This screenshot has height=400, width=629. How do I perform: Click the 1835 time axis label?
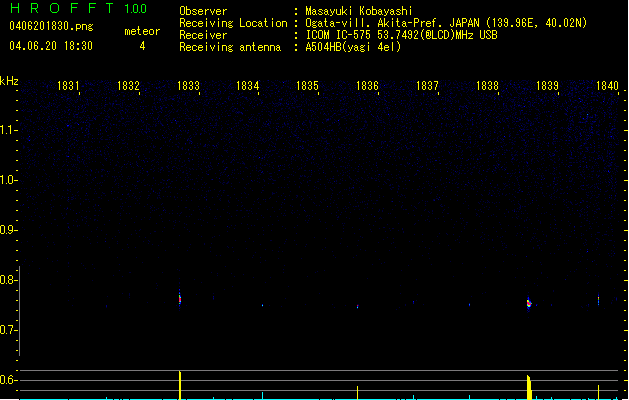(x=307, y=86)
